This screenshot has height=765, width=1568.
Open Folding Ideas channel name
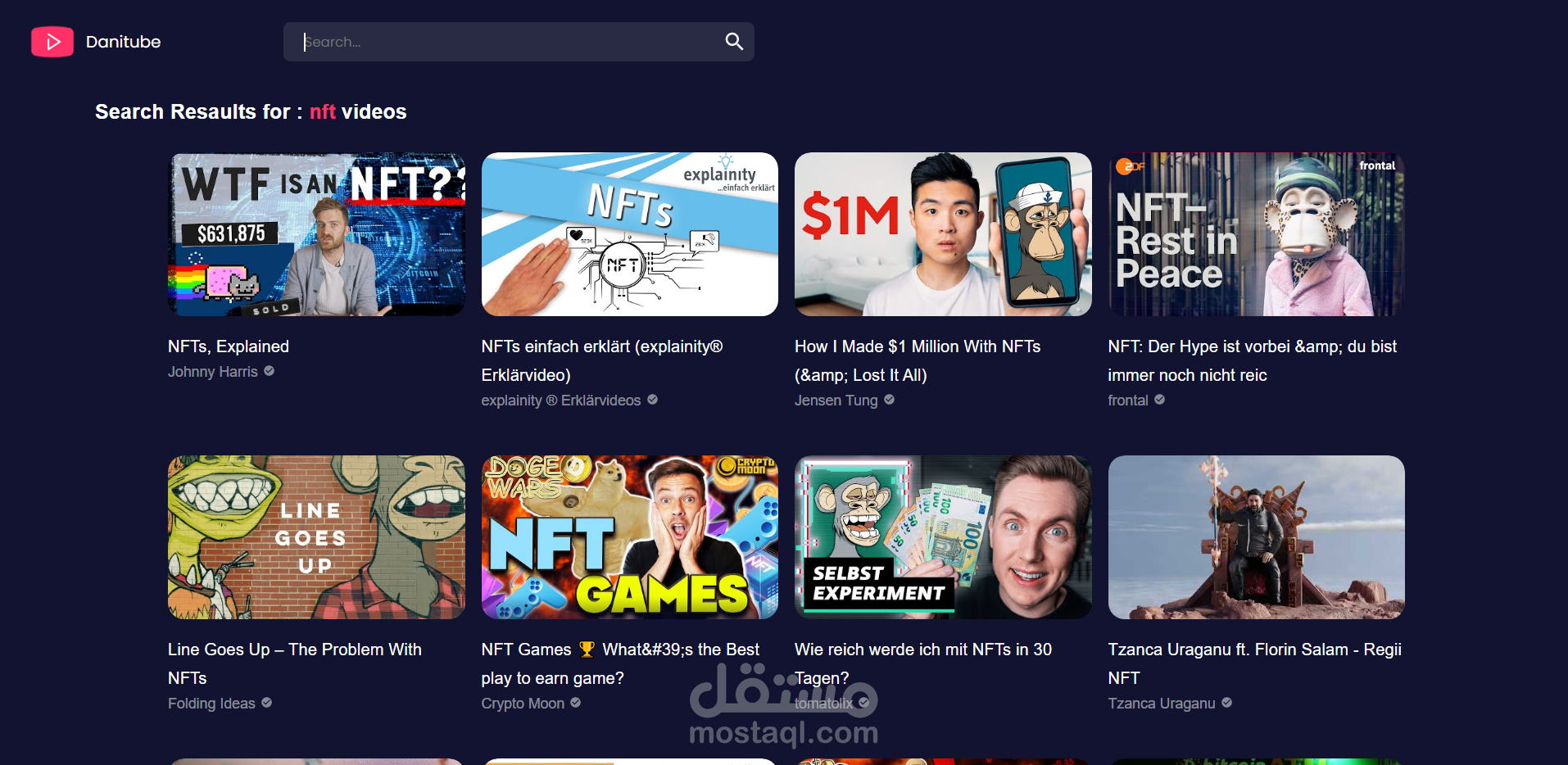pyautogui.click(x=211, y=704)
